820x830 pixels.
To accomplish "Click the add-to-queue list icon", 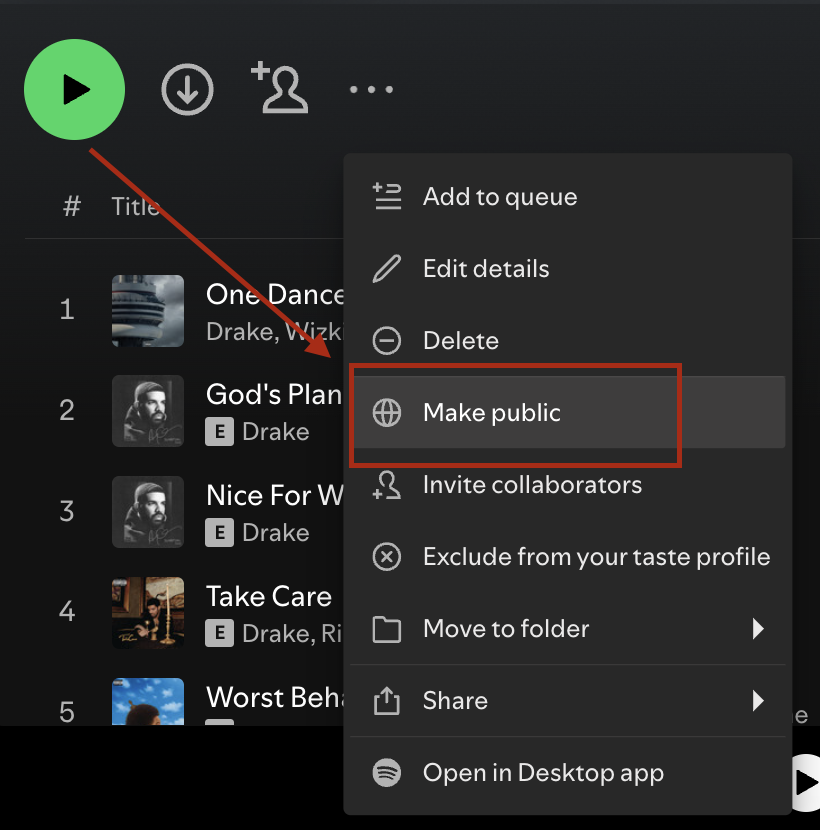I will (x=387, y=196).
